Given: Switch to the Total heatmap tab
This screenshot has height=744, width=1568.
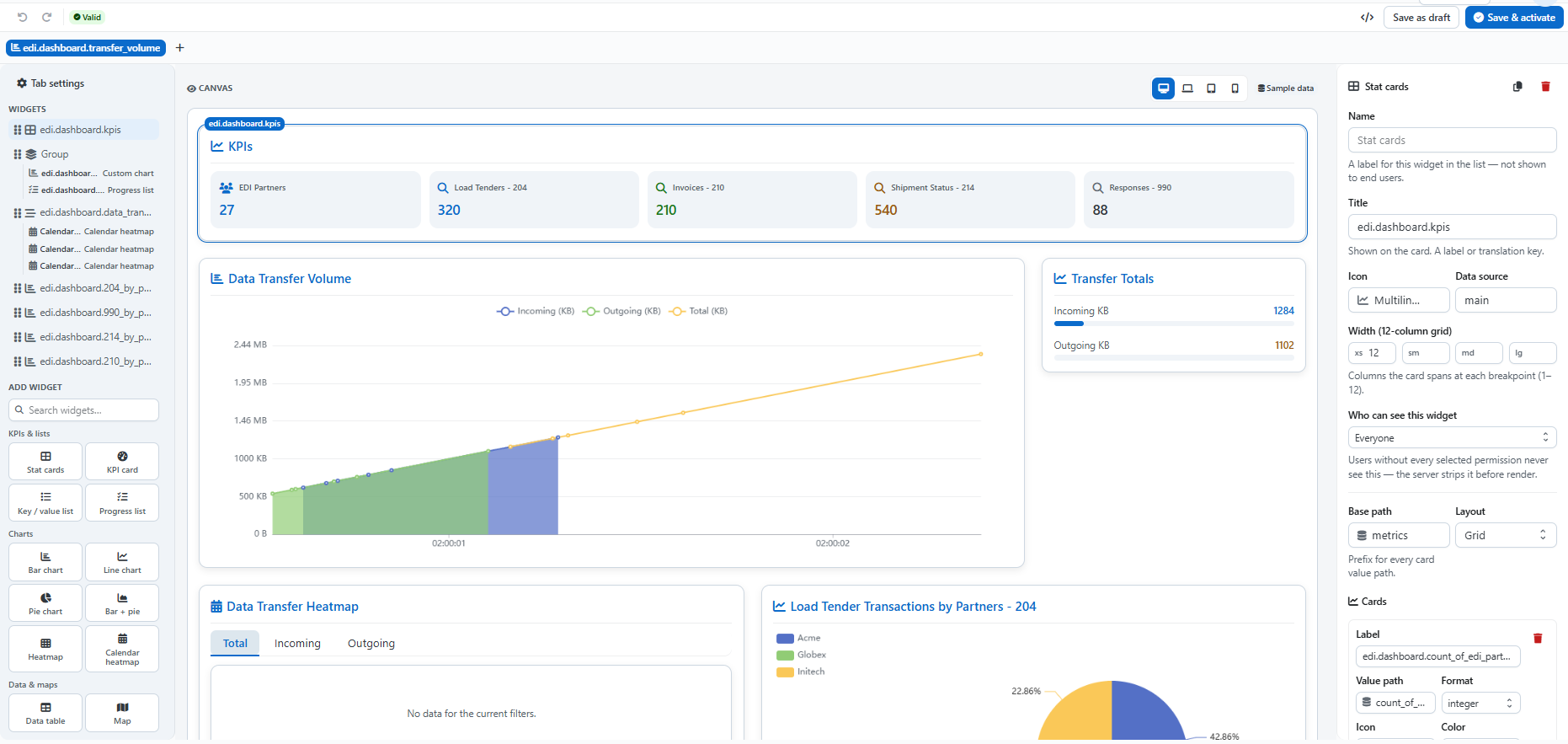Looking at the screenshot, I should tap(235, 643).
